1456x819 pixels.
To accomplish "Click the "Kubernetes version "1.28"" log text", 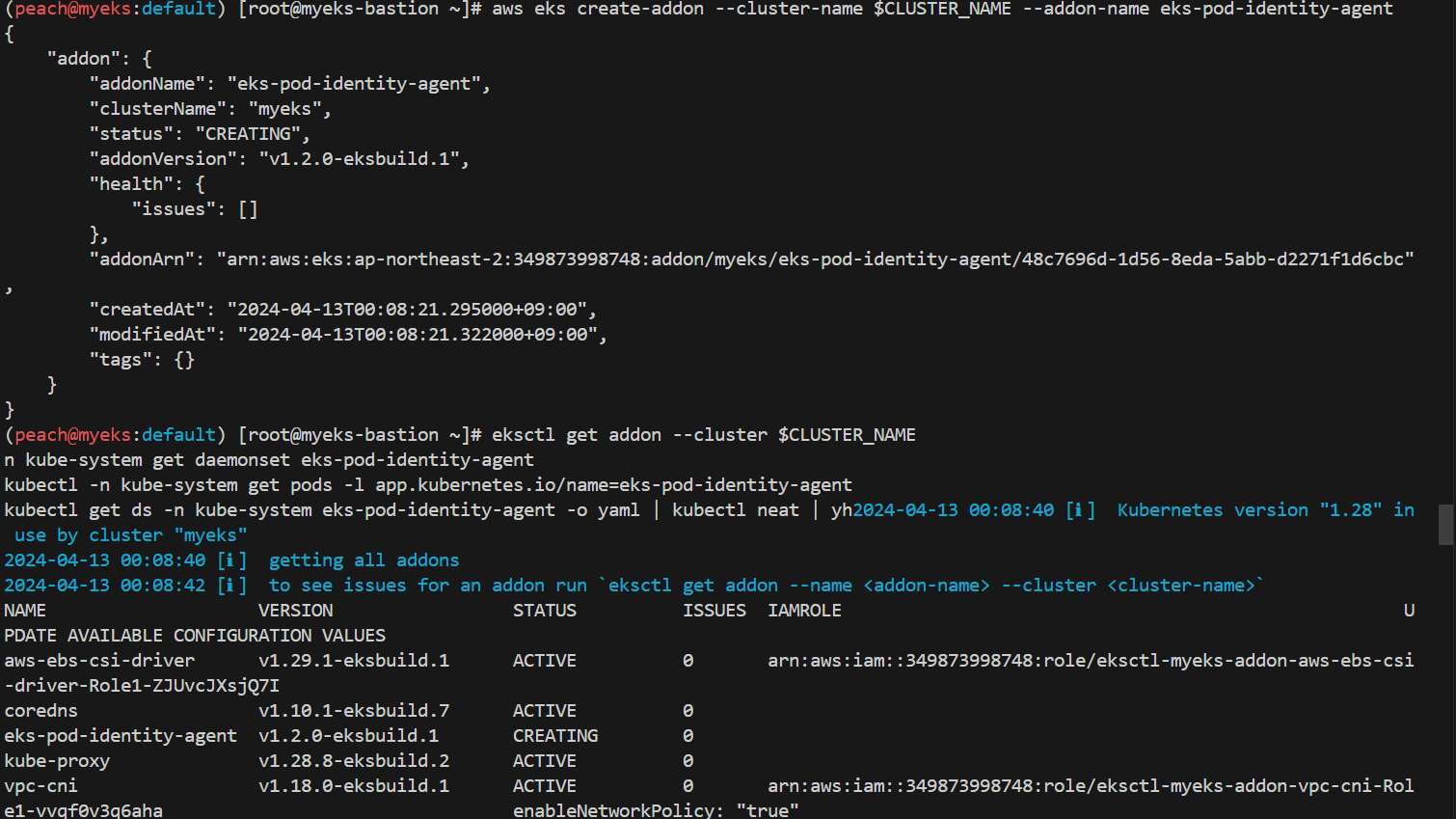I will [1250, 510].
